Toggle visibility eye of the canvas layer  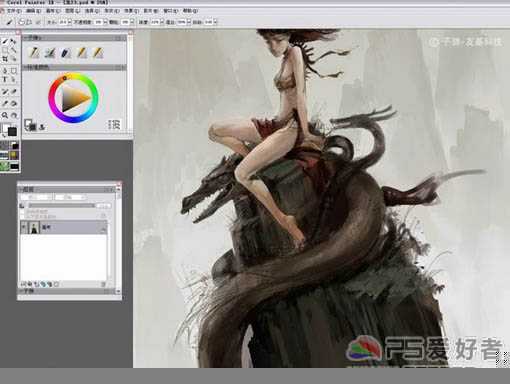24,228
